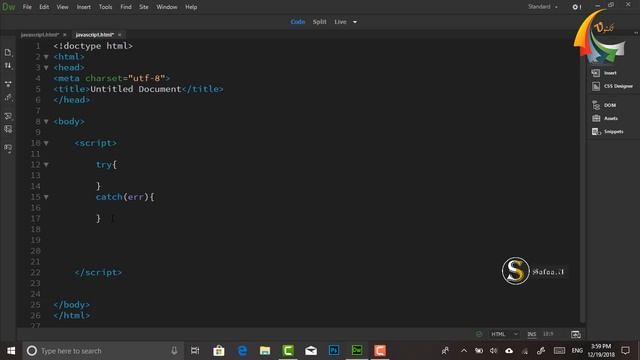Image resolution: width=640 pixels, height=360 pixels.
Task: Open the CSS Designer panel
Action: [x=612, y=86]
